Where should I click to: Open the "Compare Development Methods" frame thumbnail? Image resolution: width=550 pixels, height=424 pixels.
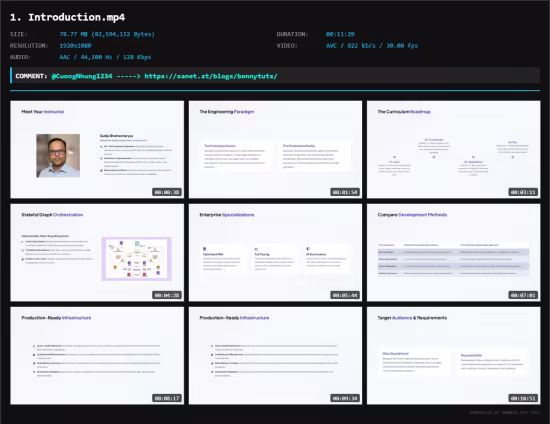pos(454,253)
